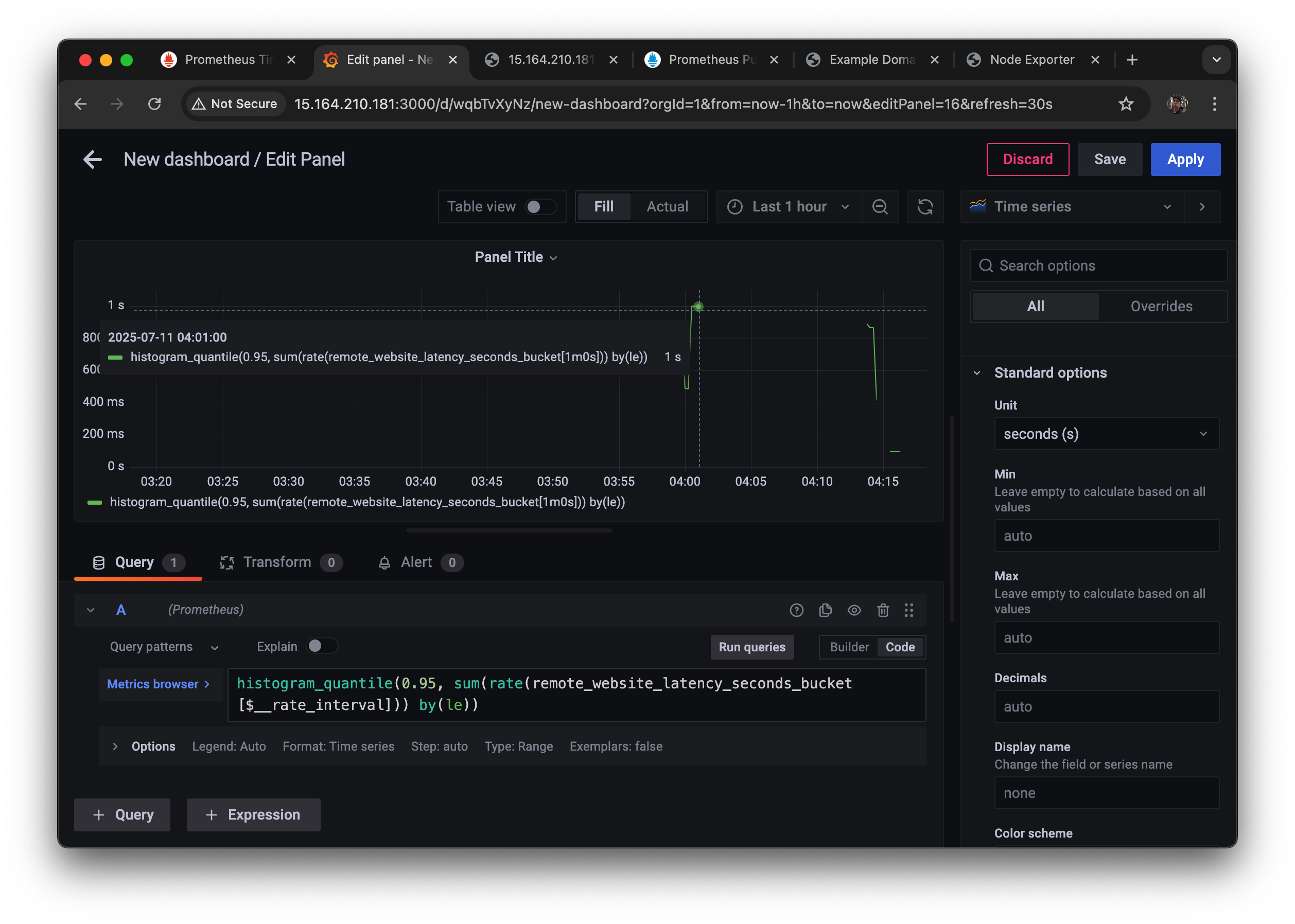Click the drag handle dots on query A
The width and height of the screenshot is (1295, 924).
pos(908,610)
